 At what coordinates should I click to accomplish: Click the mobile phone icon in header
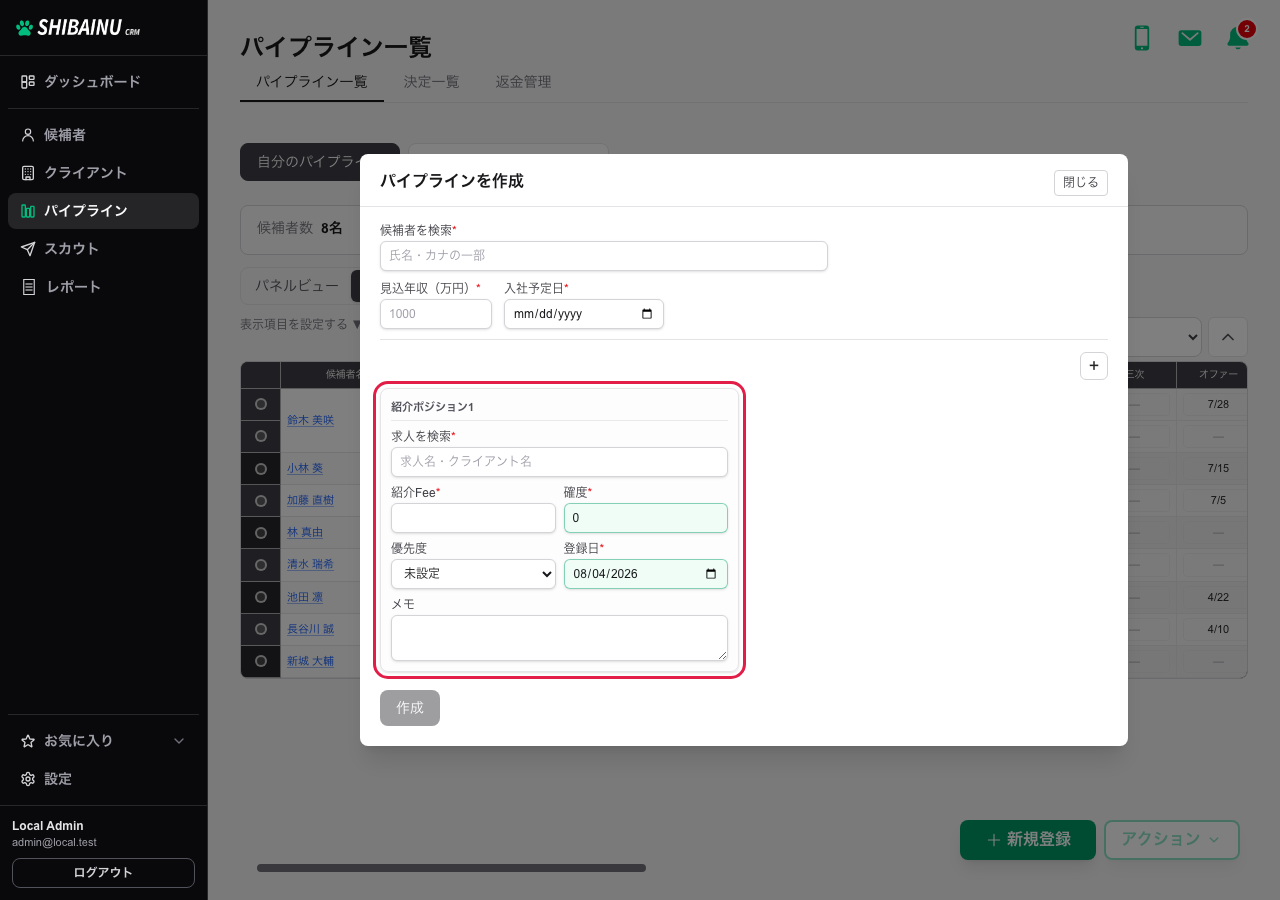pyautogui.click(x=1141, y=38)
